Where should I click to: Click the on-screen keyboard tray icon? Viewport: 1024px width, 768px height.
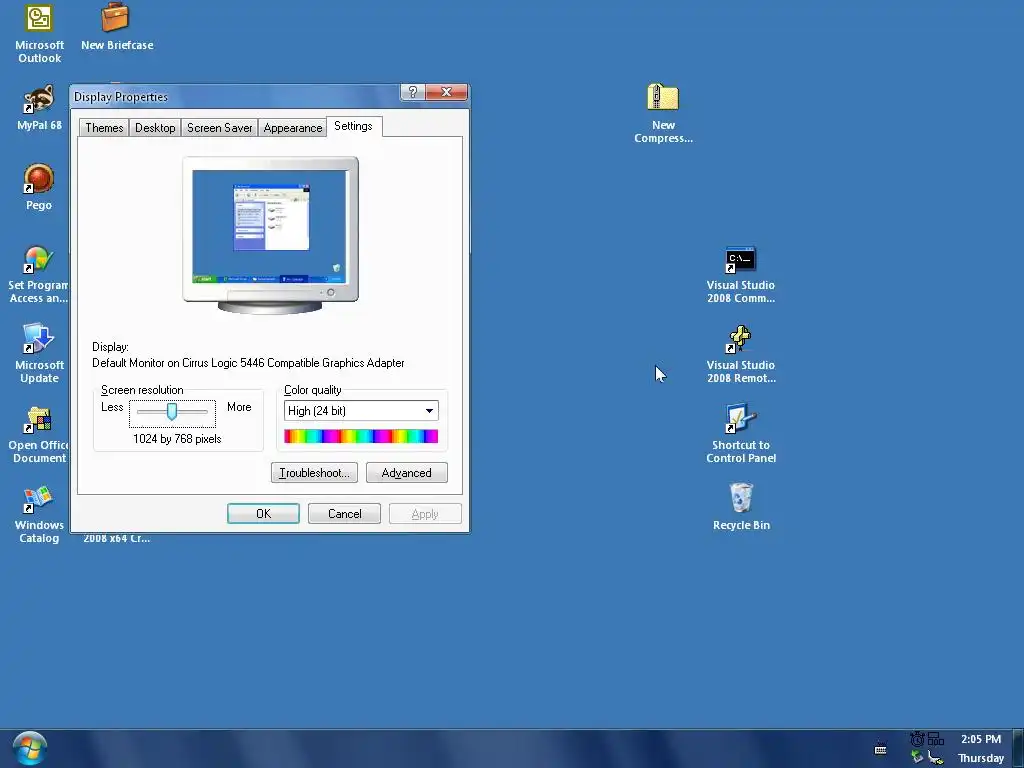(x=880, y=749)
